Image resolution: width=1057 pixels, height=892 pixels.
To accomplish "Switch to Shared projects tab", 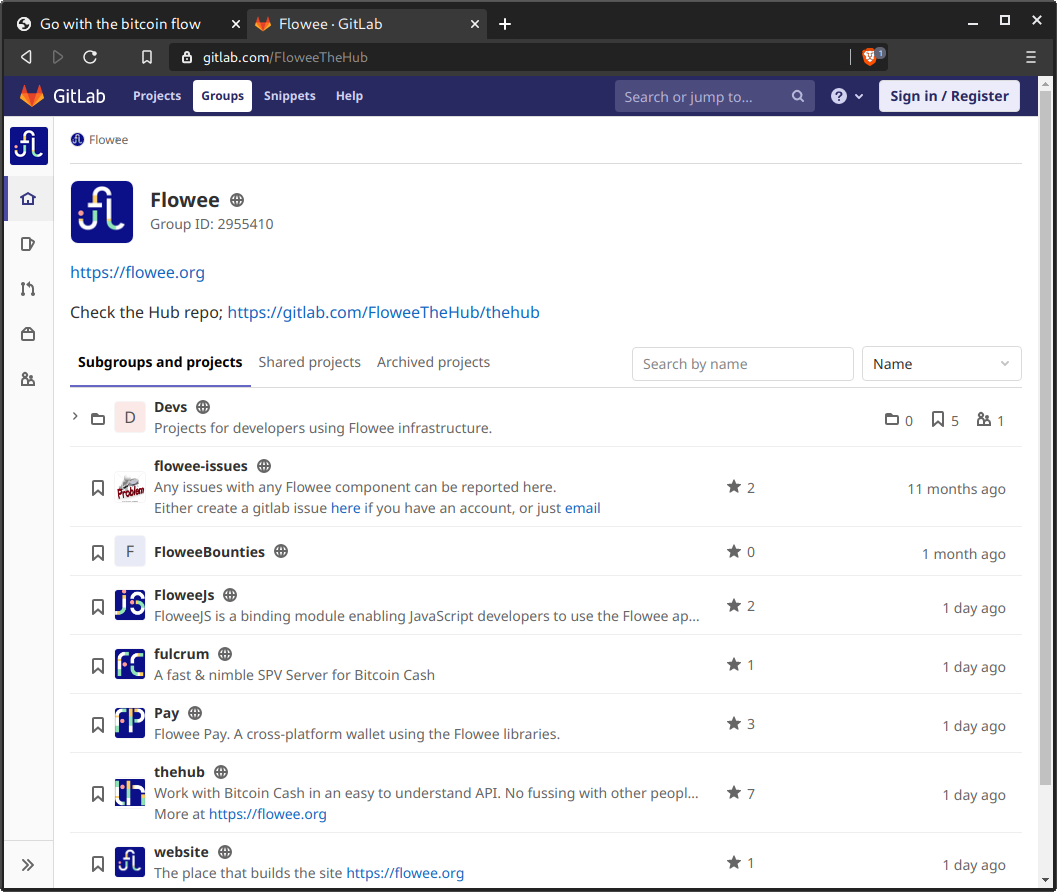I will pyautogui.click(x=309, y=363).
